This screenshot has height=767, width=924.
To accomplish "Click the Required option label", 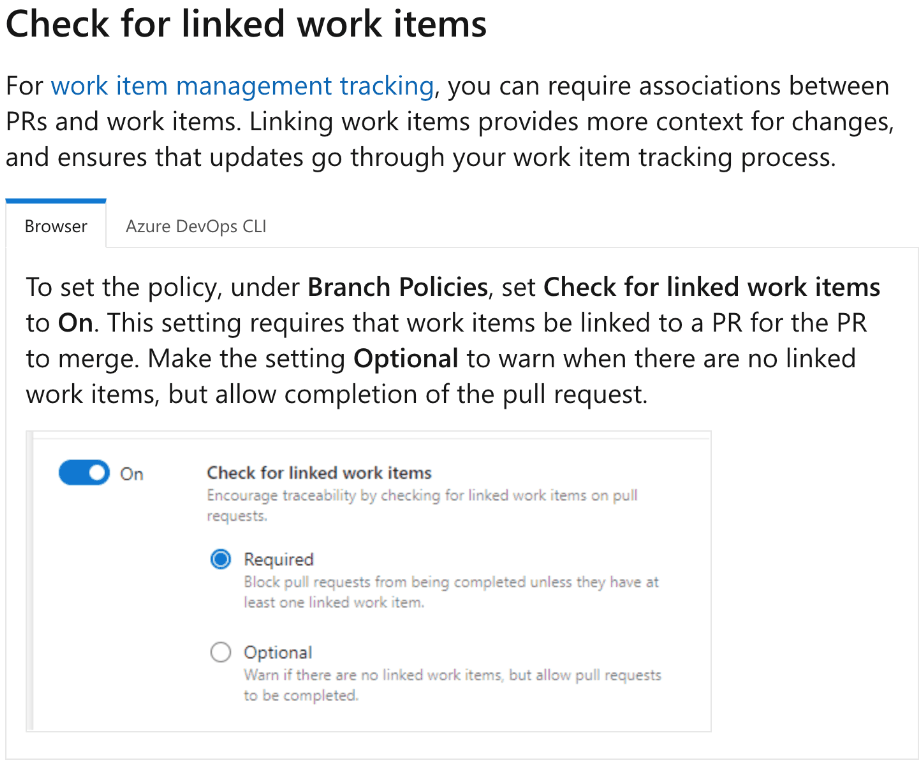I will (x=279, y=559).
